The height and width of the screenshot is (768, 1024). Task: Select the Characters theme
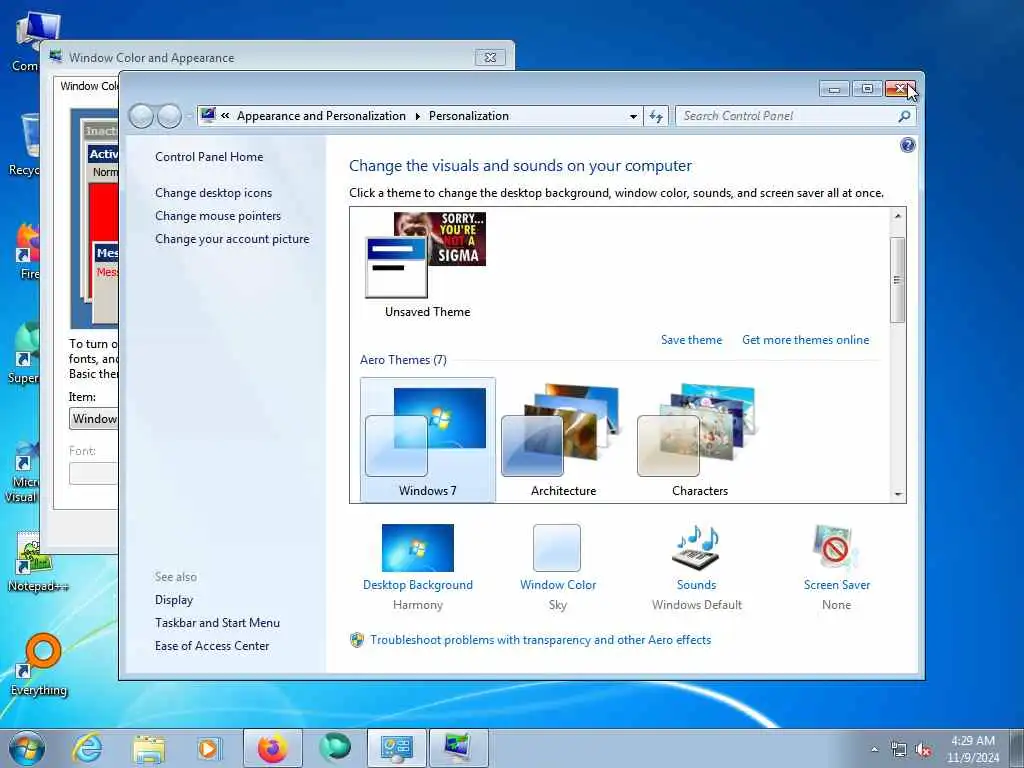699,440
